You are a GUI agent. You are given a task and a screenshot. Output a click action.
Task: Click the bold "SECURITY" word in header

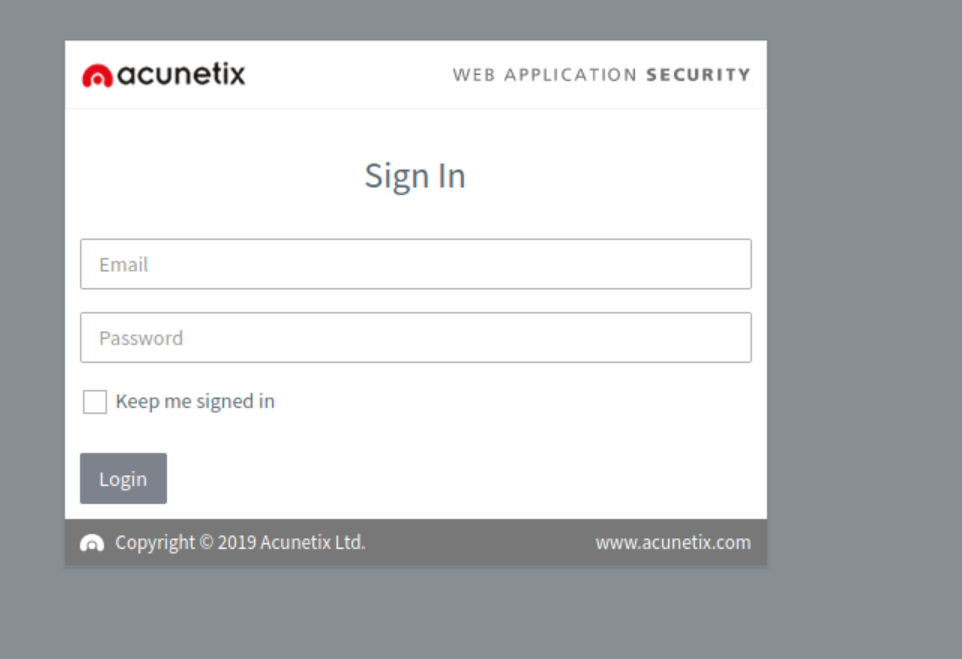pos(698,75)
